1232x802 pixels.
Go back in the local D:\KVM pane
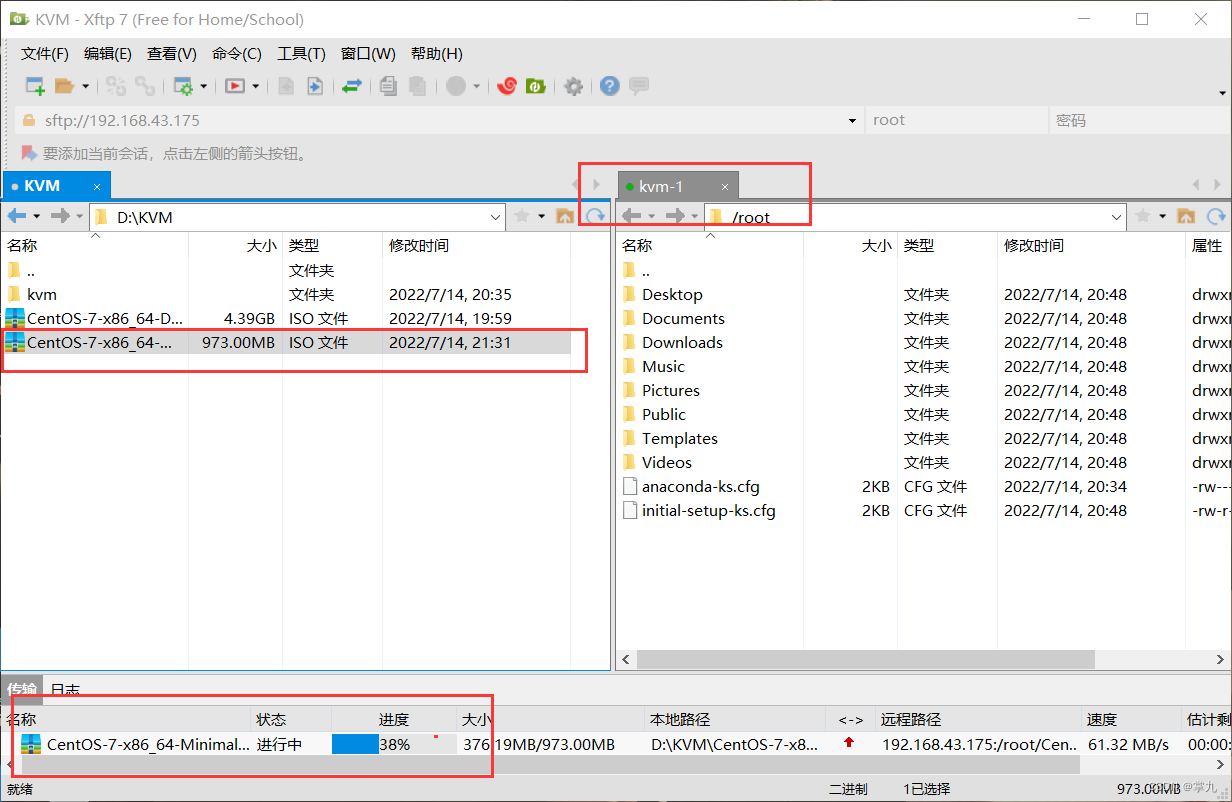coord(17,216)
